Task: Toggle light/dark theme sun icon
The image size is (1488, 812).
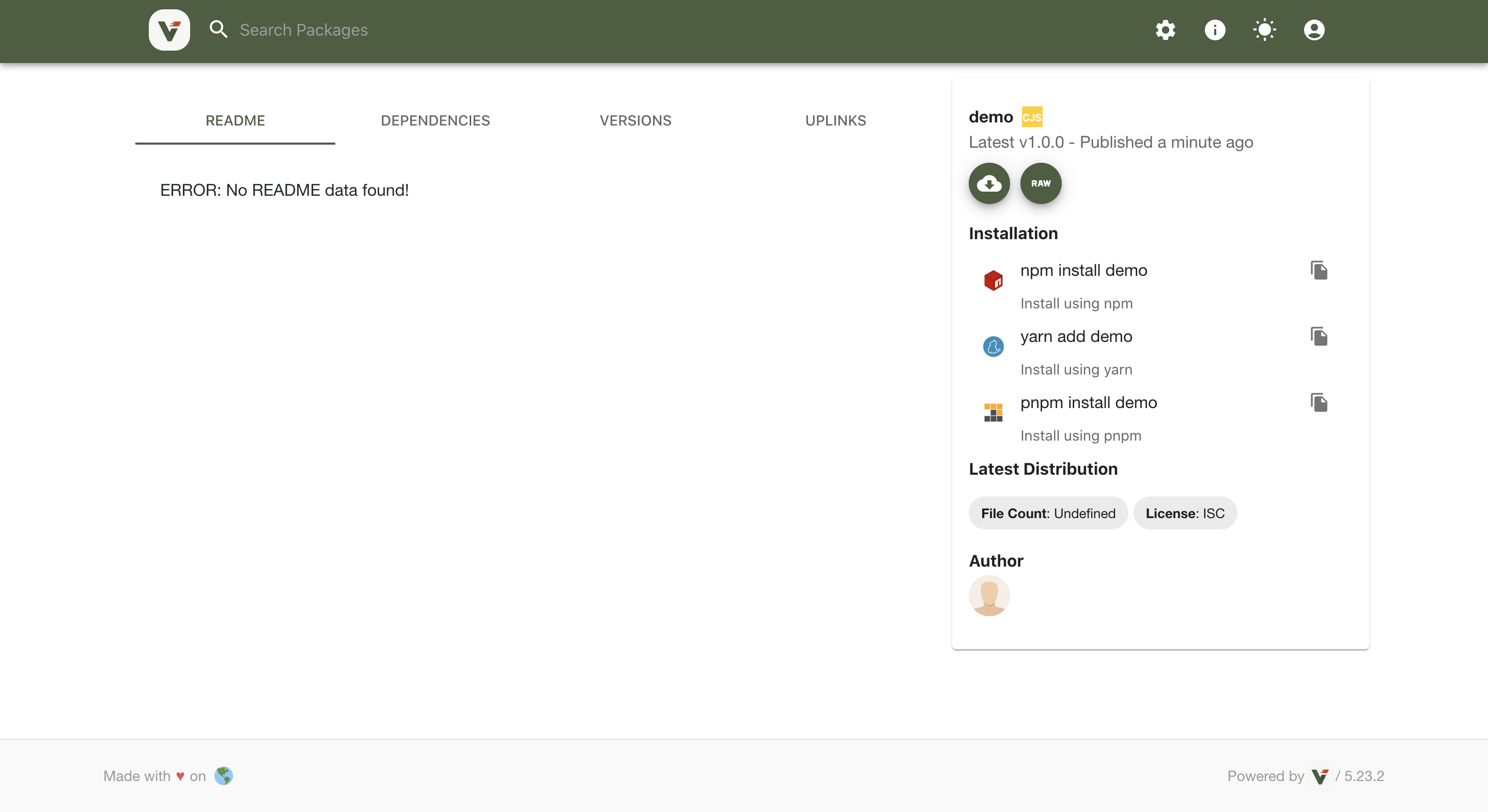Action: tap(1264, 30)
